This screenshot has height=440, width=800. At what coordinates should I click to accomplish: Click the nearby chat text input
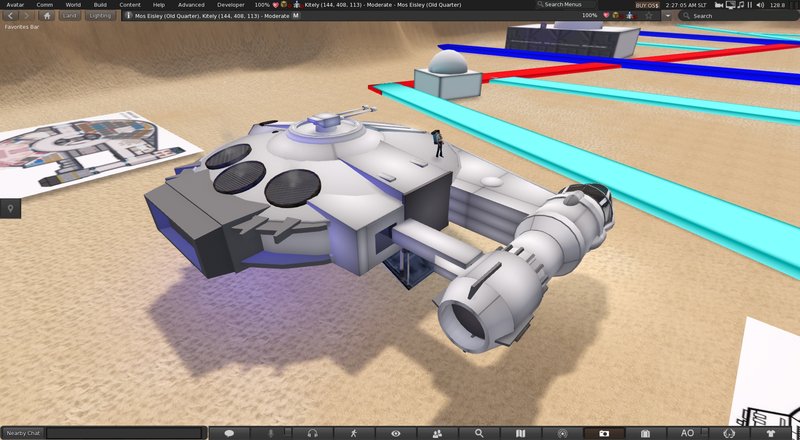tap(126, 433)
